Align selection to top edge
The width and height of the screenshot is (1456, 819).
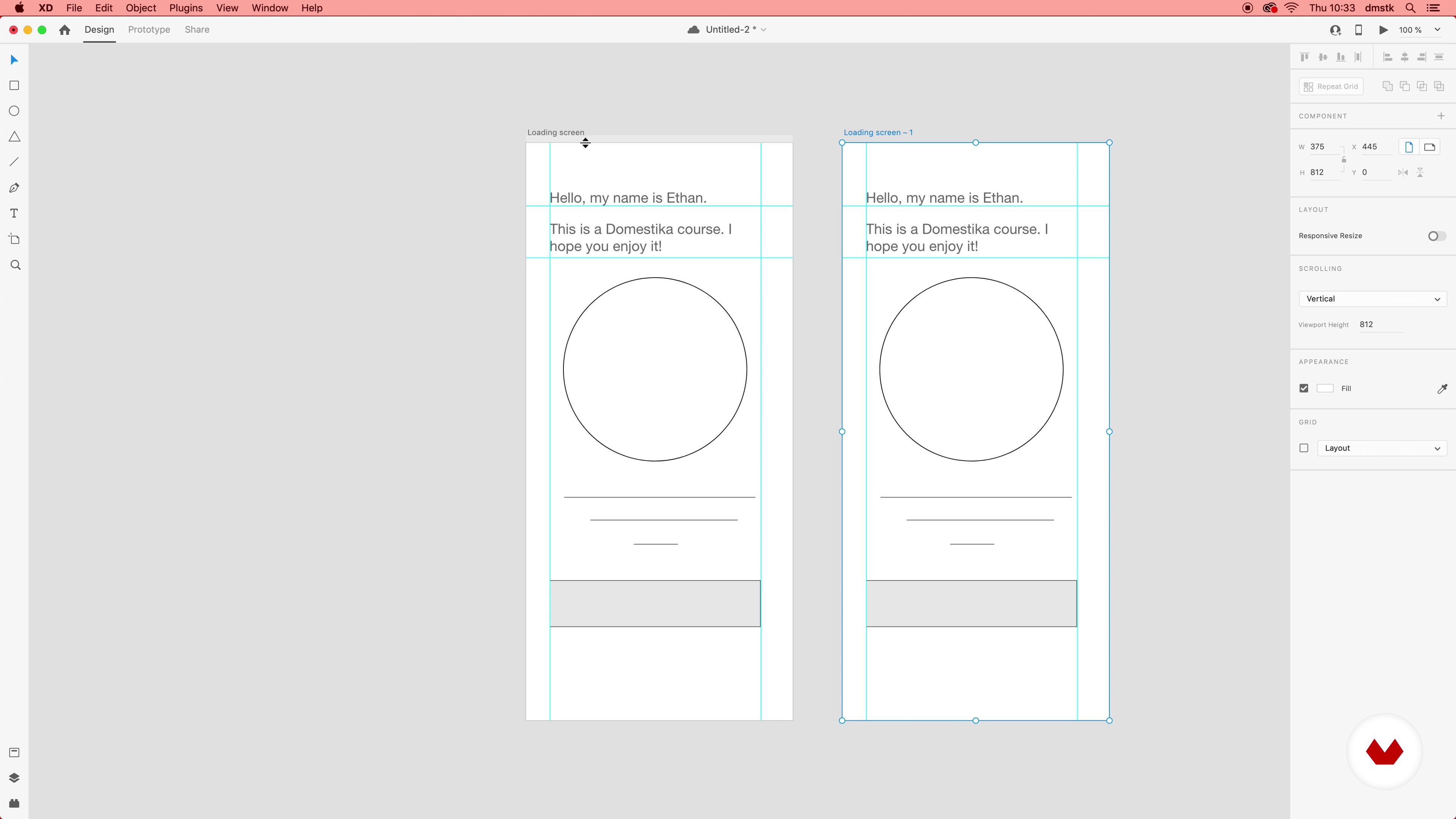(x=1304, y=57)
